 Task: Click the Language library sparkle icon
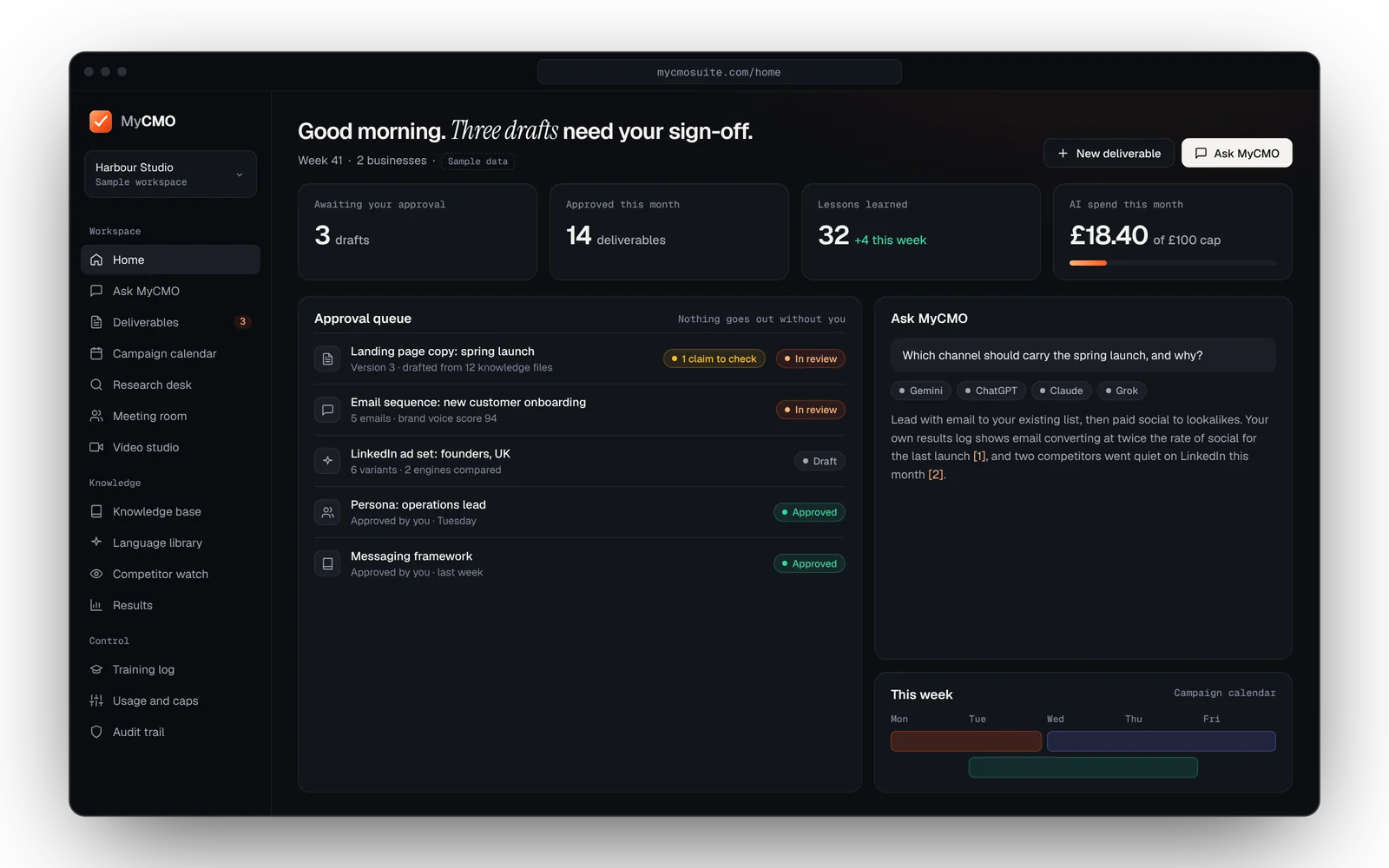[96, 542]
